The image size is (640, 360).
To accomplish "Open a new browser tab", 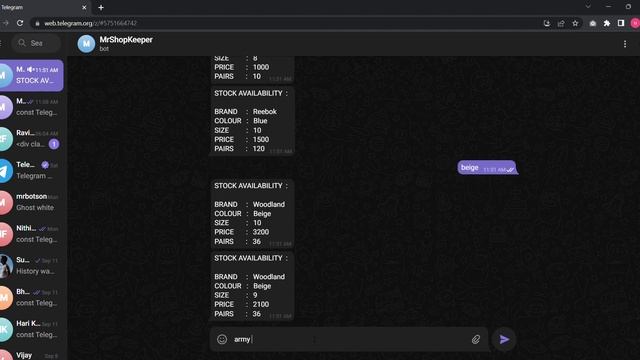I will pos(101,7).
